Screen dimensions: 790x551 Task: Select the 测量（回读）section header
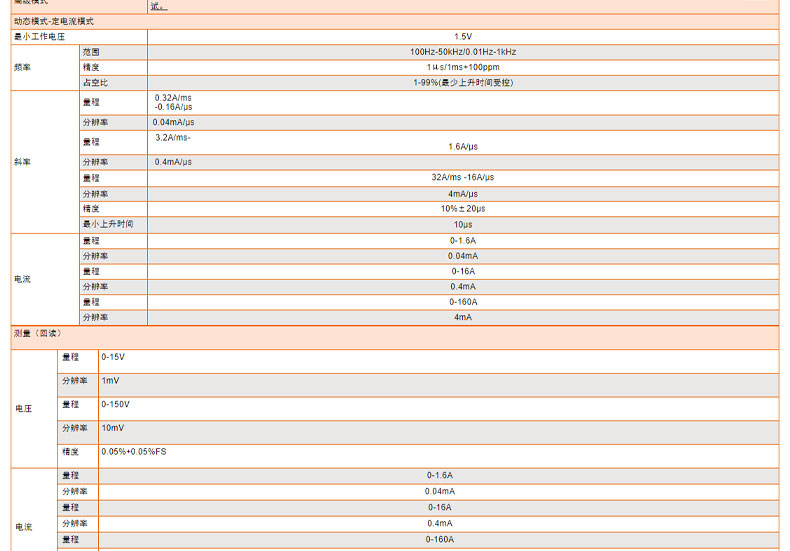click(38, 333)
